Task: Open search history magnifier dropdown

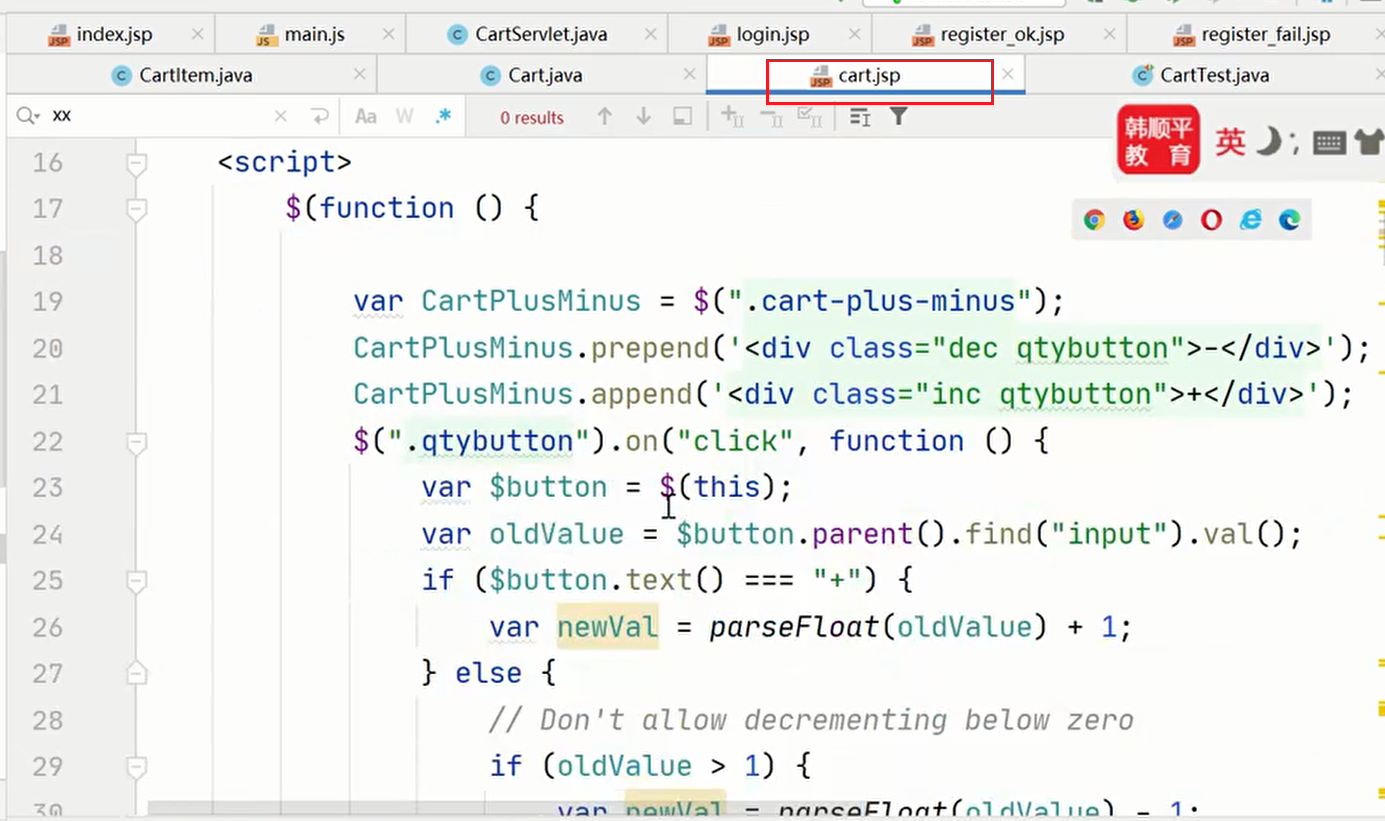Action: (28, 116)
